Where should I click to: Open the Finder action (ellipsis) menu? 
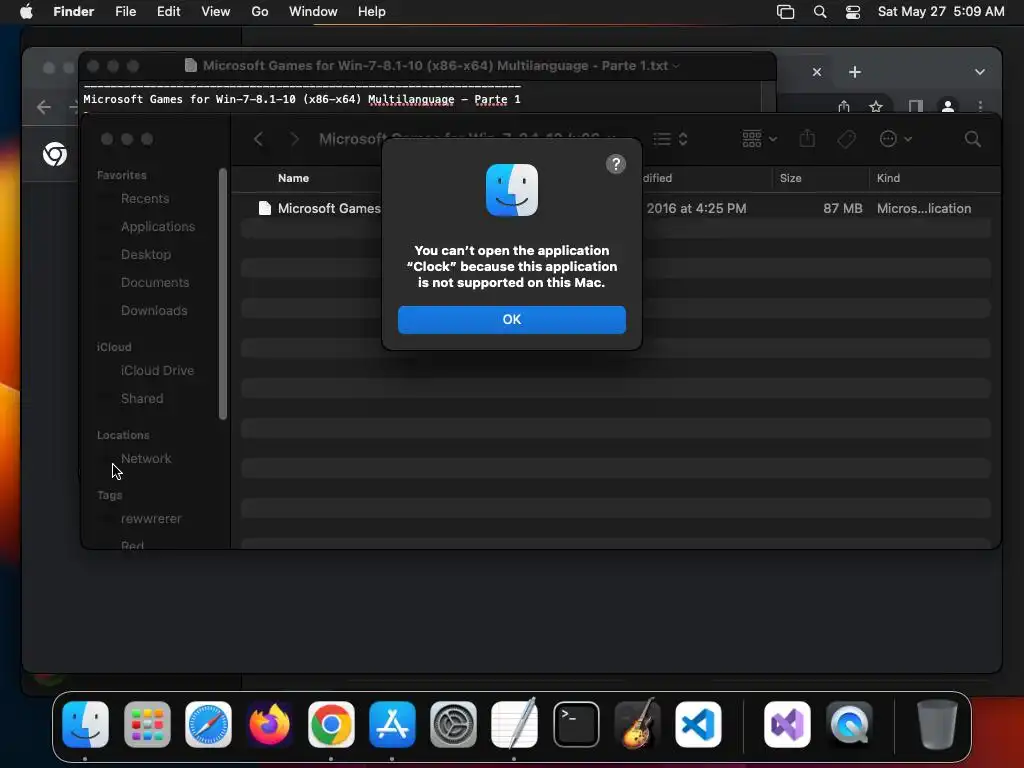(895, 138)
